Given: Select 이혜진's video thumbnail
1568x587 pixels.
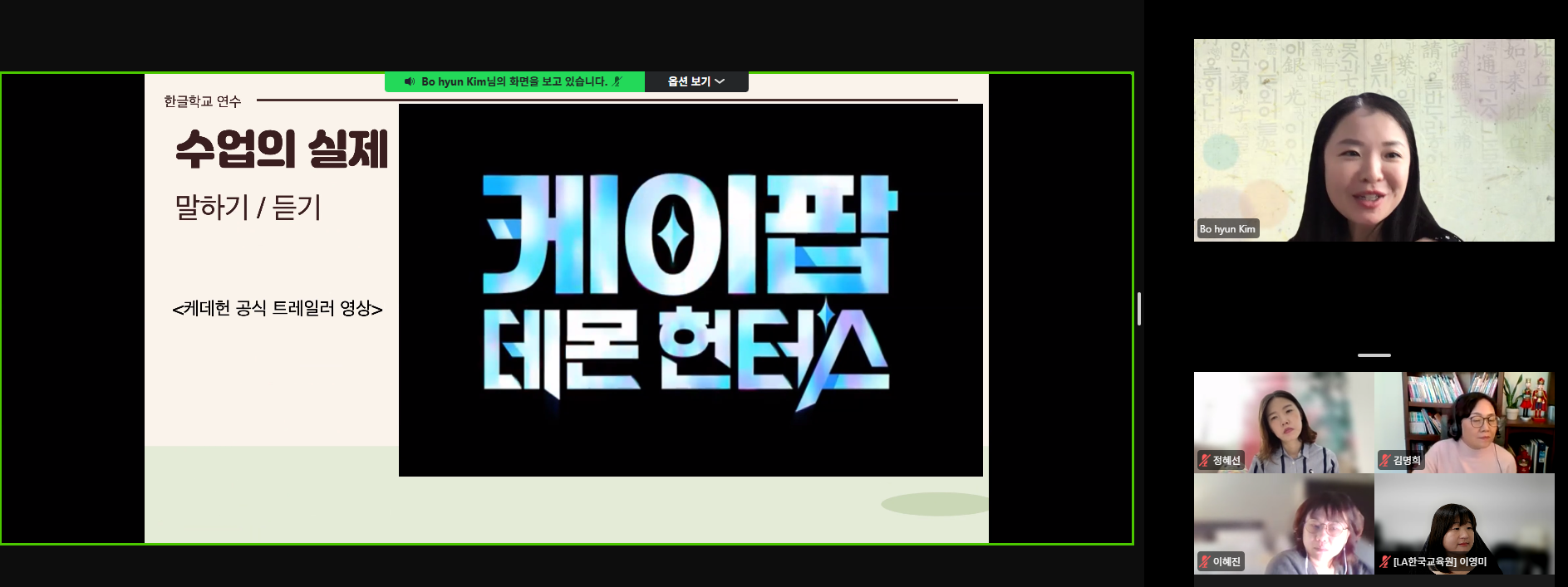Looking at the screenshot, I should [x=1284, y=524].
